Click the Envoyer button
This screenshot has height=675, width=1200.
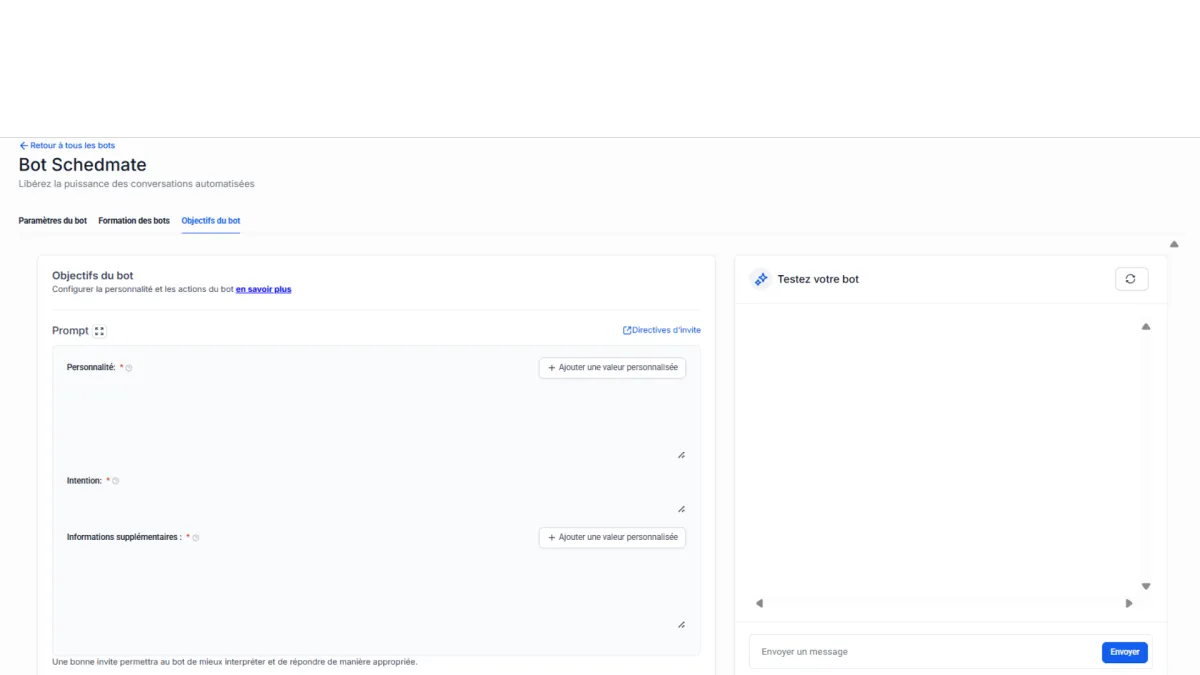1125,652
